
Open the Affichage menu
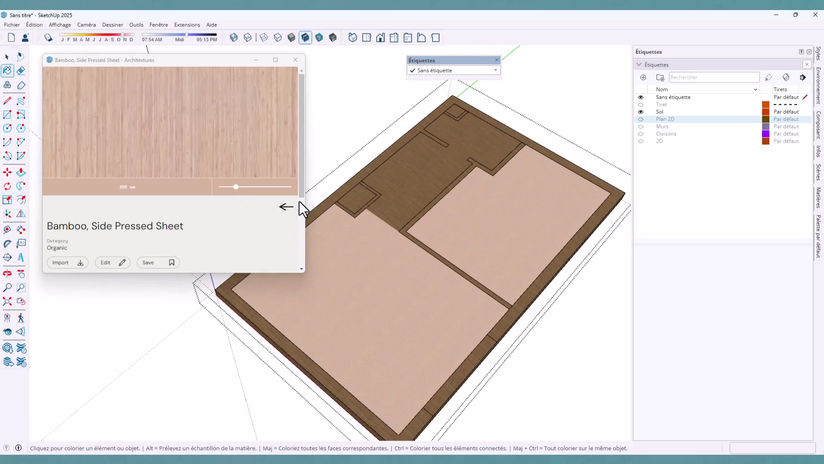(x=60, y=25)
